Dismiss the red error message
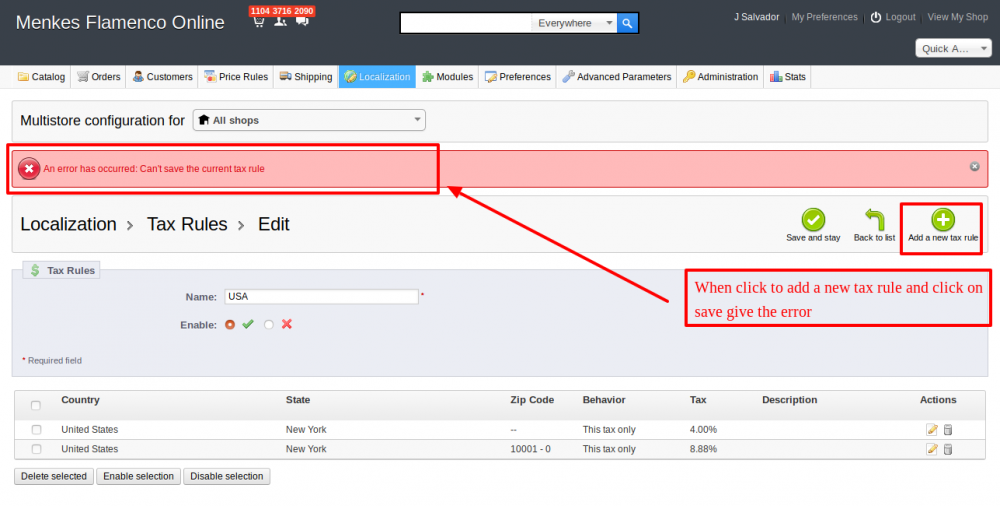The width and height of the screenshot is (1000, 506). pos(974,167)
